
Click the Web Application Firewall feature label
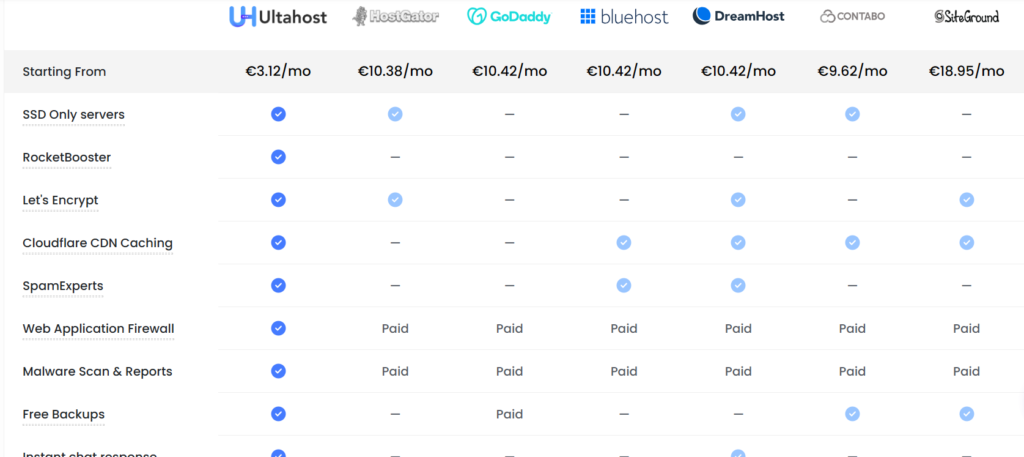click(98, 328)
